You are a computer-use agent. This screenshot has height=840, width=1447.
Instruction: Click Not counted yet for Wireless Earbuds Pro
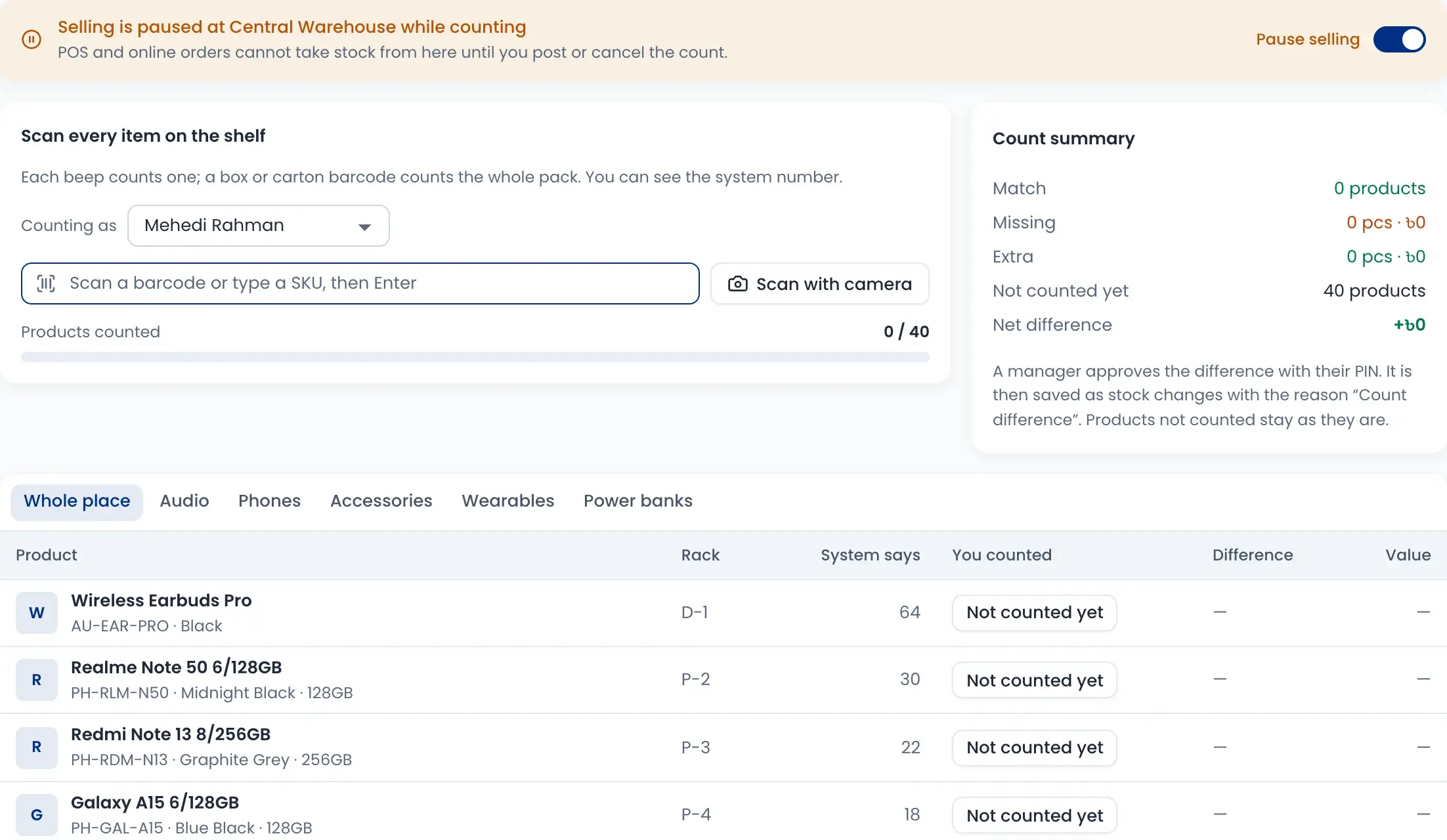click(1035, 613)
